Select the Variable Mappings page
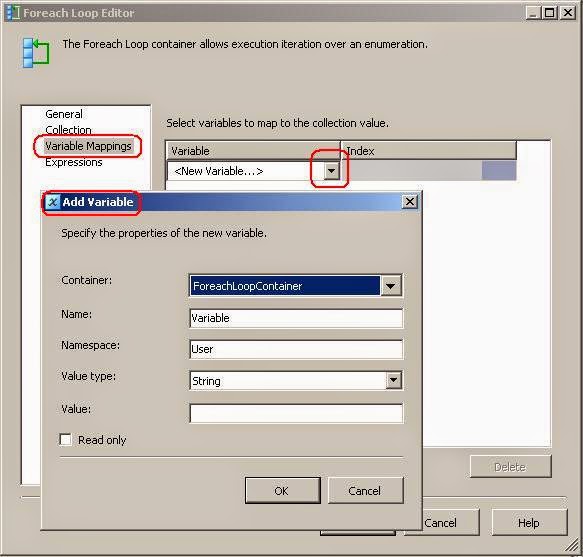This screenshot has height=557, width=583. [88, 146]
